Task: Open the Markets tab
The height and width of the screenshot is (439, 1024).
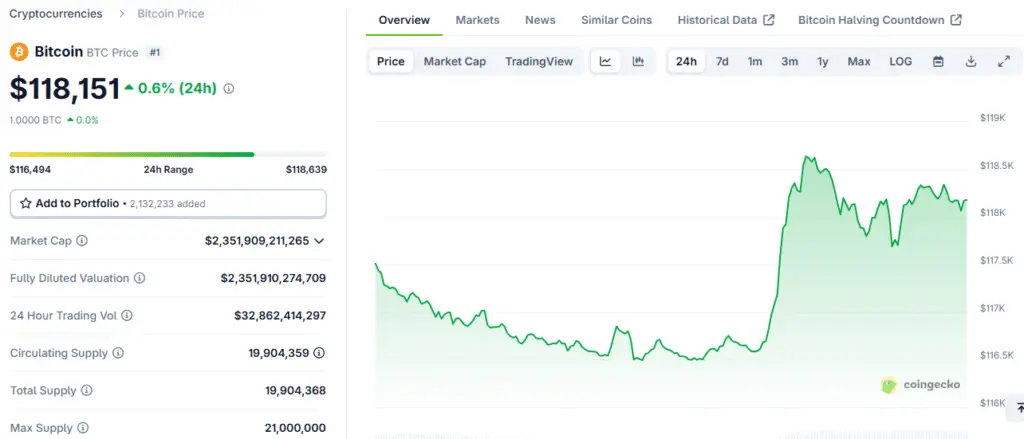Action: tap(477, 20)
